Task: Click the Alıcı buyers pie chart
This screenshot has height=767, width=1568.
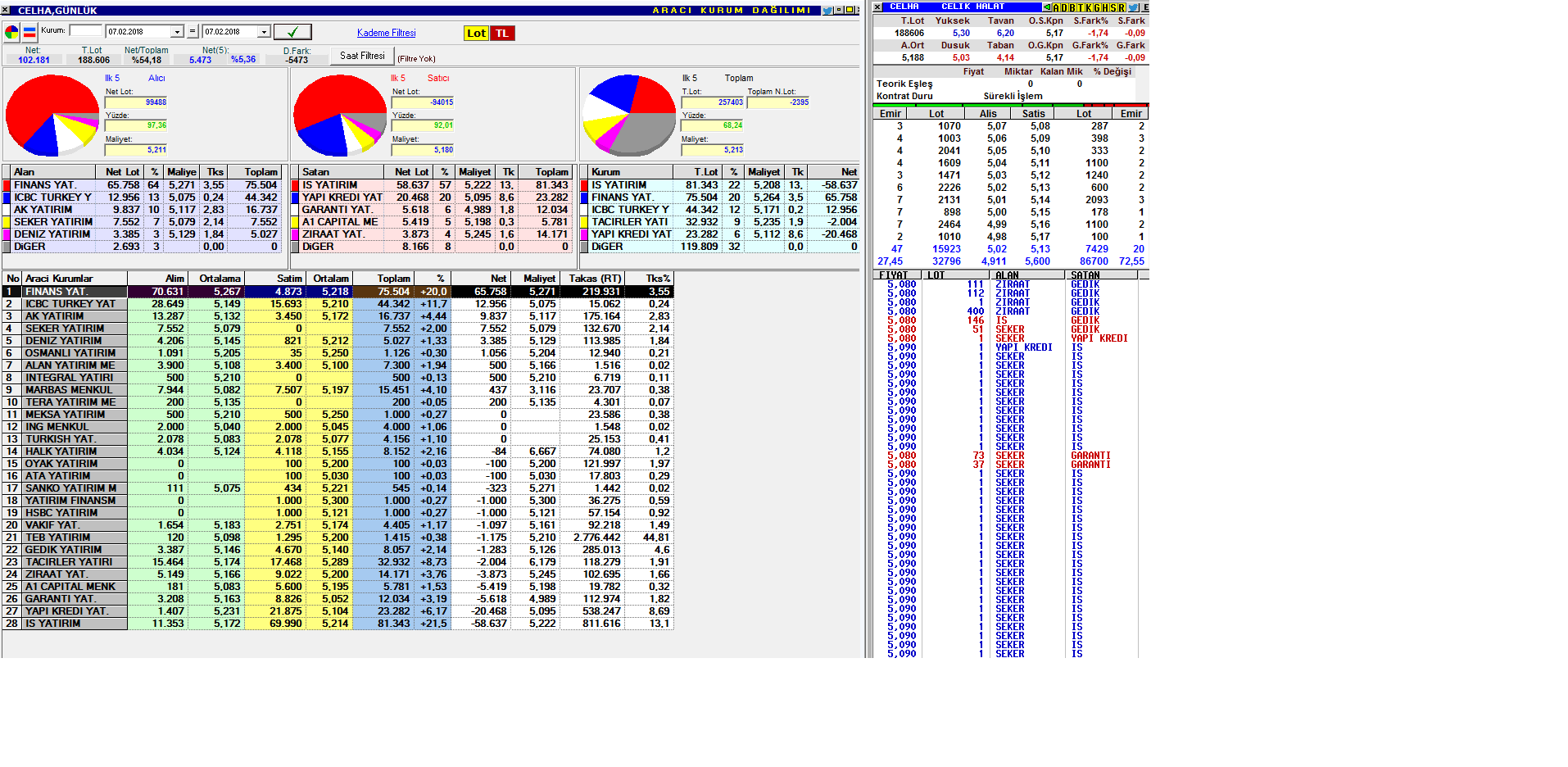Action: (x=52, y=116)
